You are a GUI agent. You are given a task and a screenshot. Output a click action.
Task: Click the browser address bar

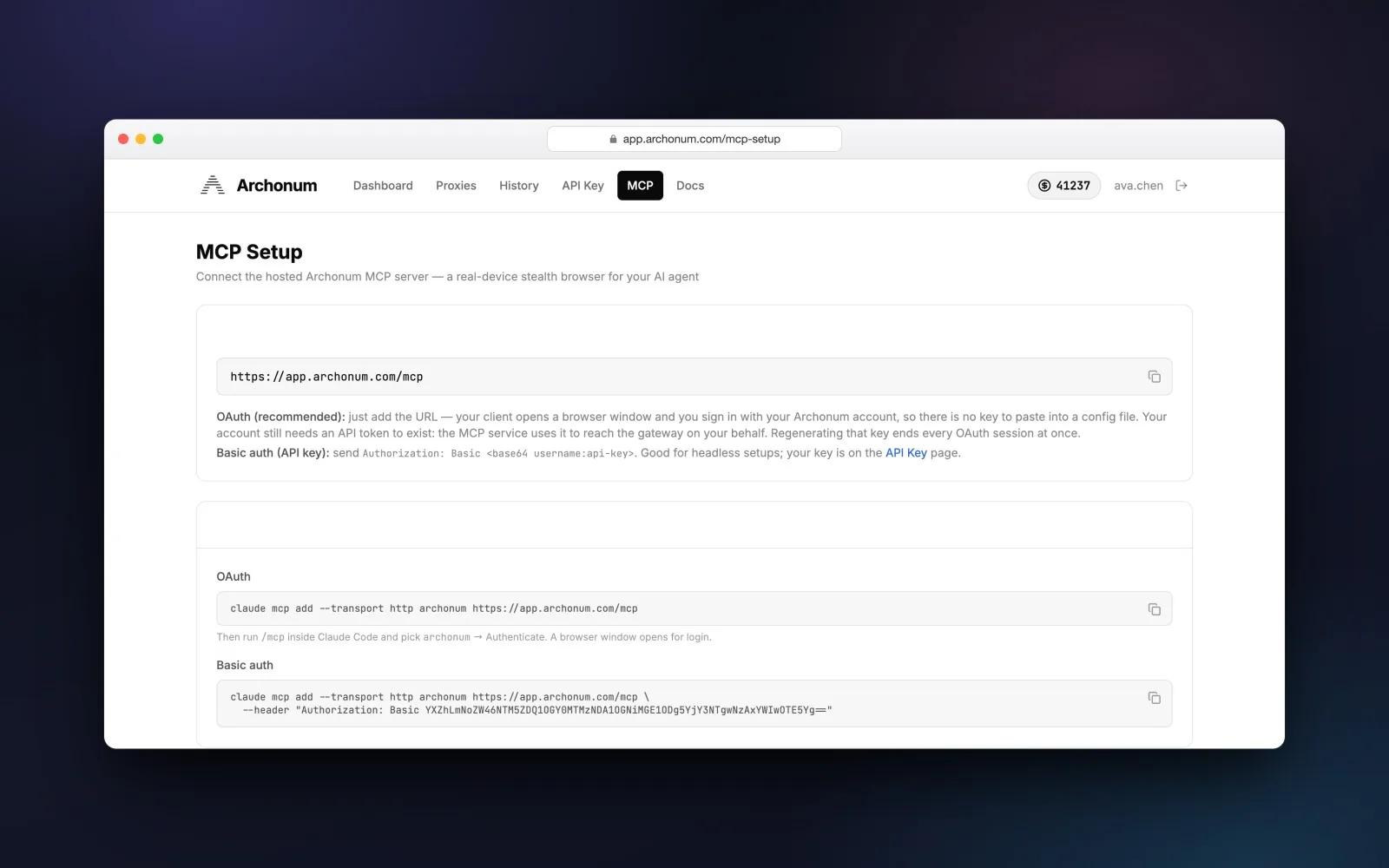(x=694, y=139)
